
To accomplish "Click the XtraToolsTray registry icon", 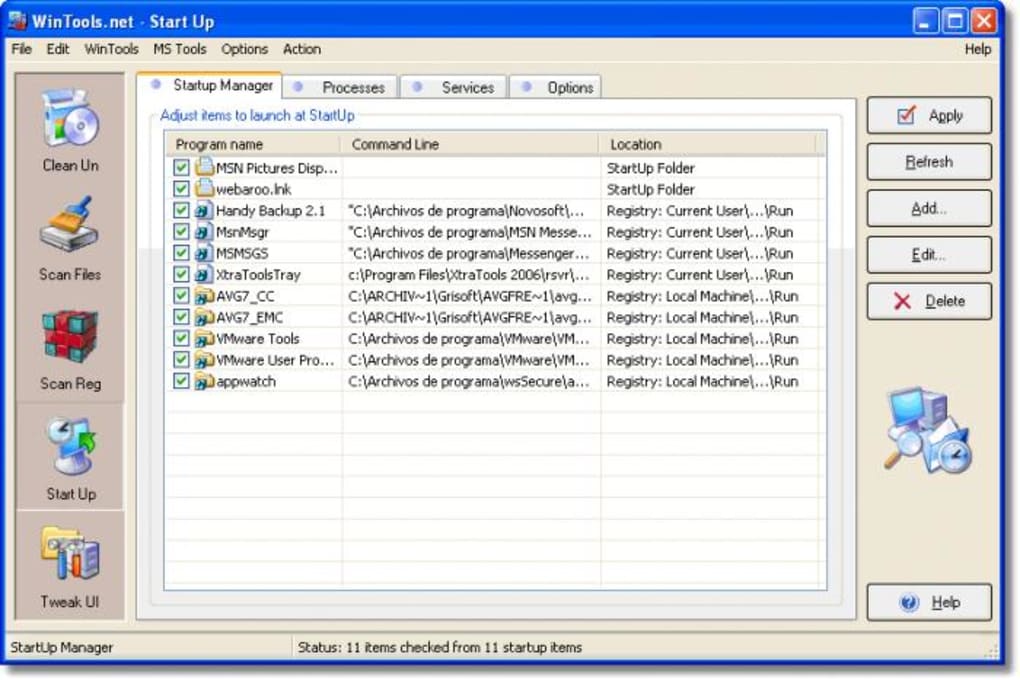I will click(204, 275).
